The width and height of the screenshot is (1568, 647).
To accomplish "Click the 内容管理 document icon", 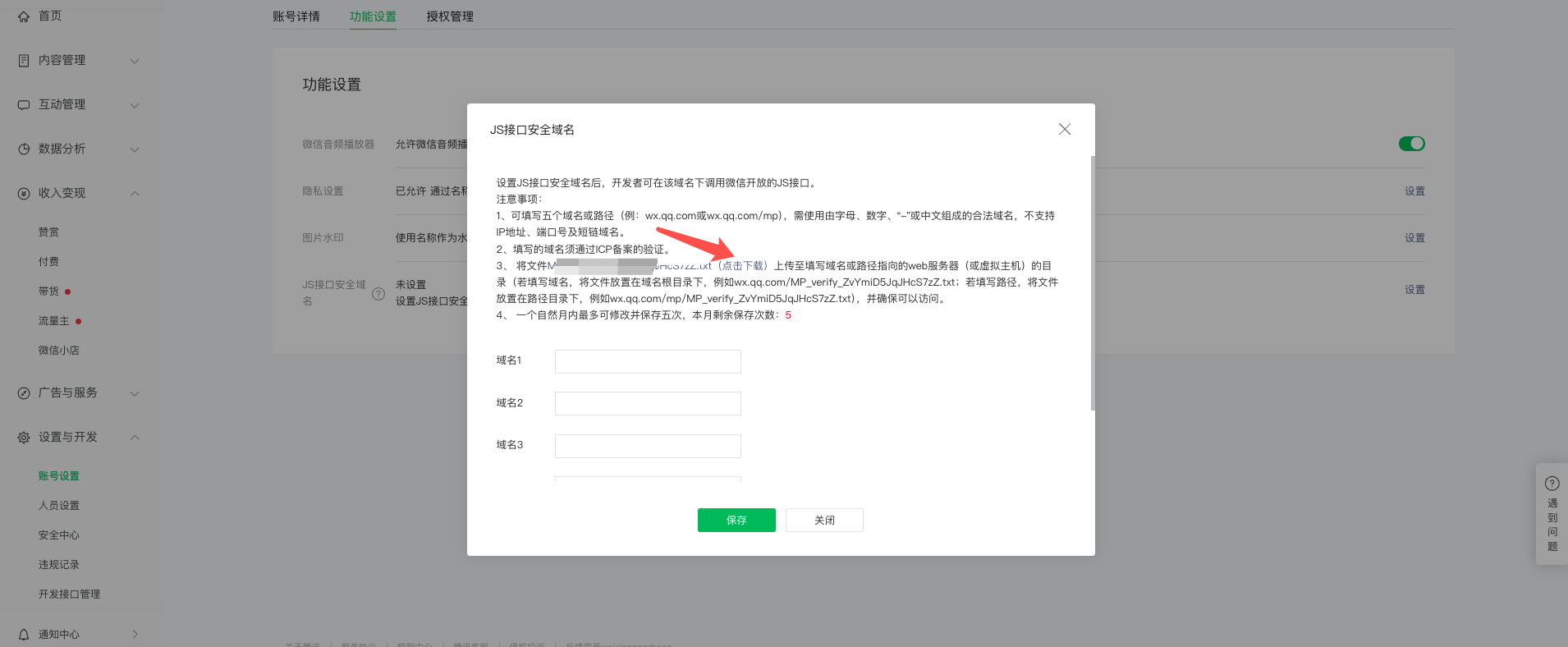I will [24, 61].
